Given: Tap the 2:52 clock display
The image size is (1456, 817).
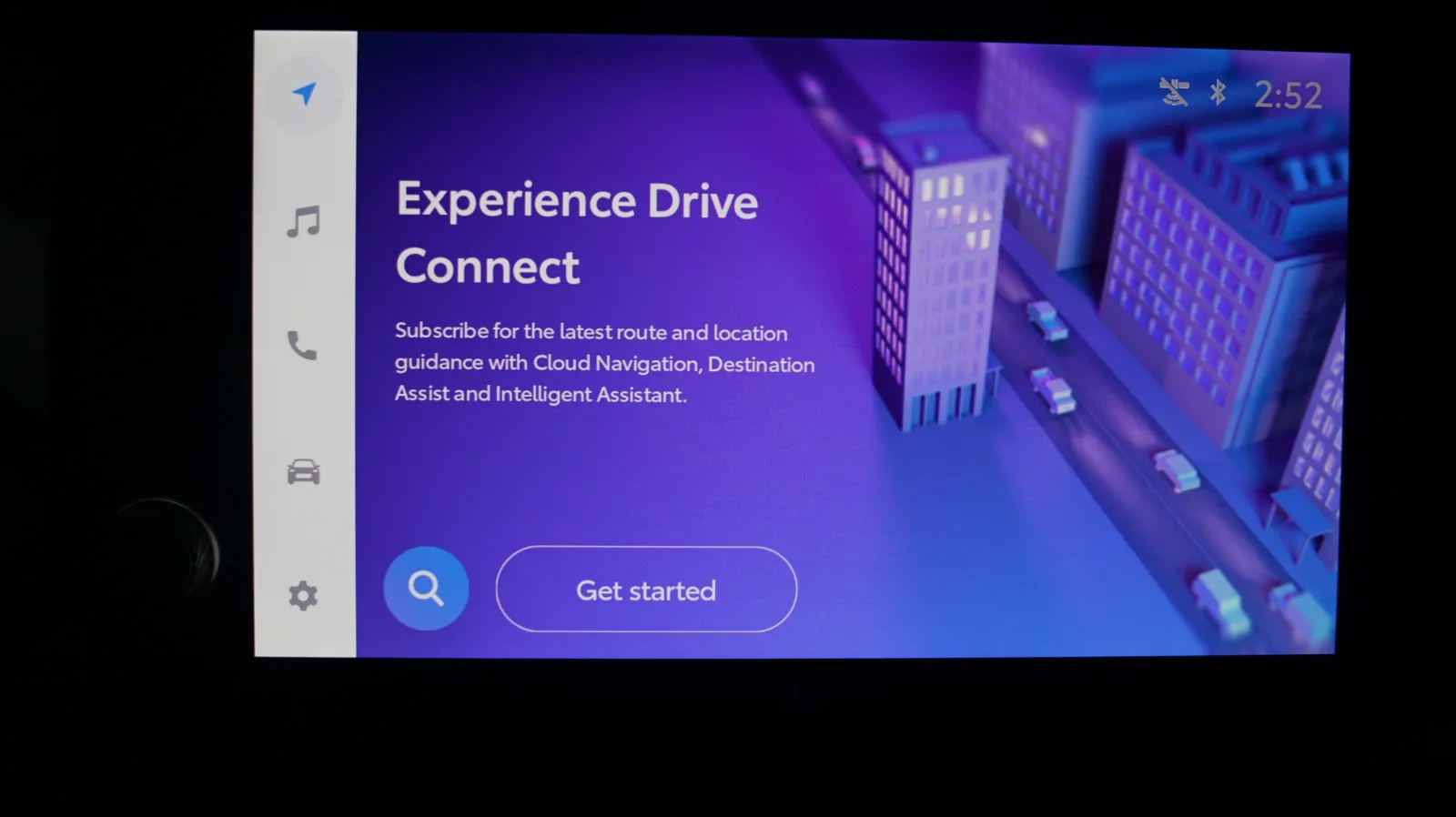Looking at the screenshot, I should [1288, 96].
